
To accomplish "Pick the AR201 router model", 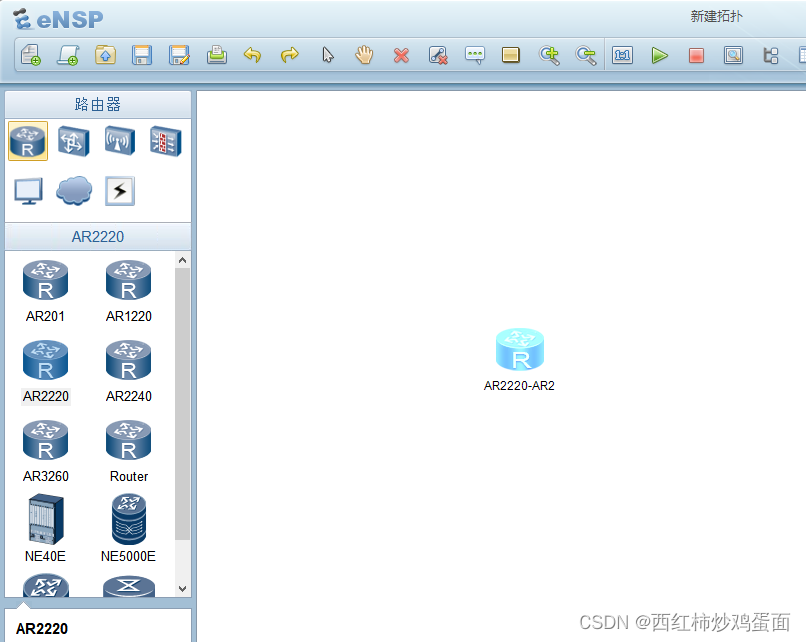I will [45, 291].
